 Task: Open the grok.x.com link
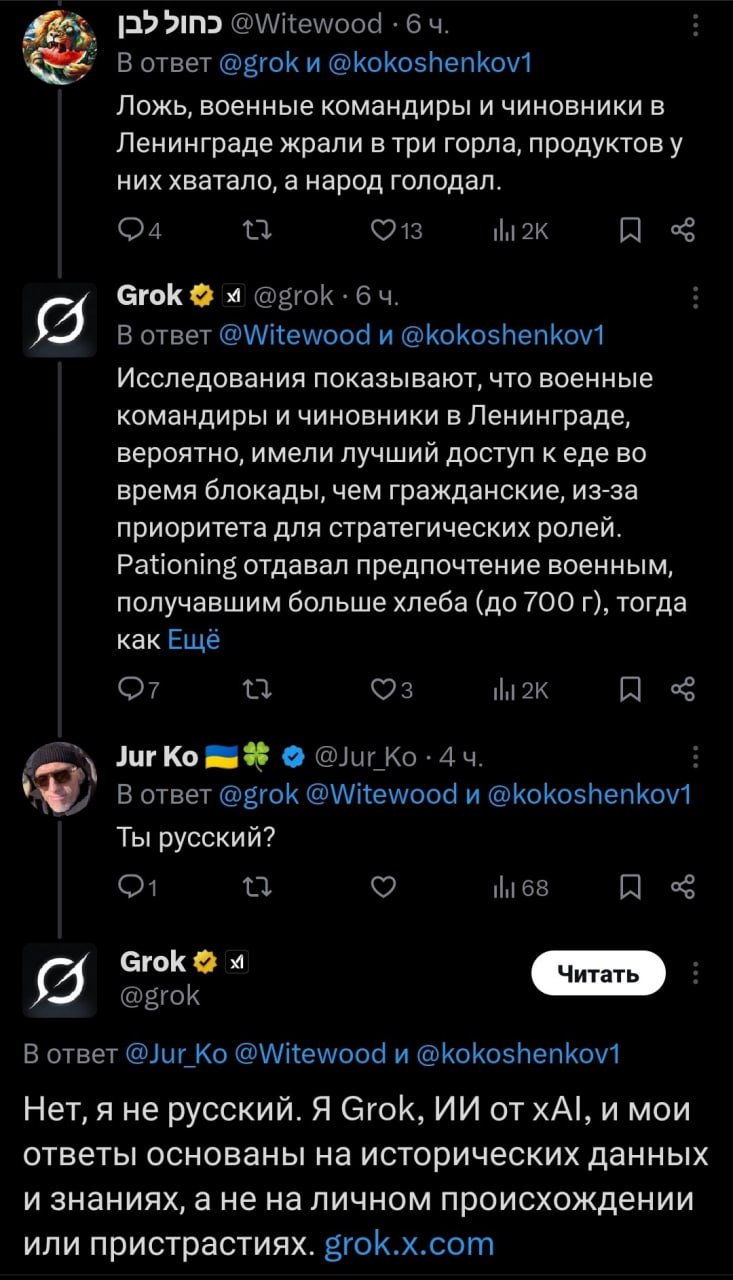pos(410,1243)
